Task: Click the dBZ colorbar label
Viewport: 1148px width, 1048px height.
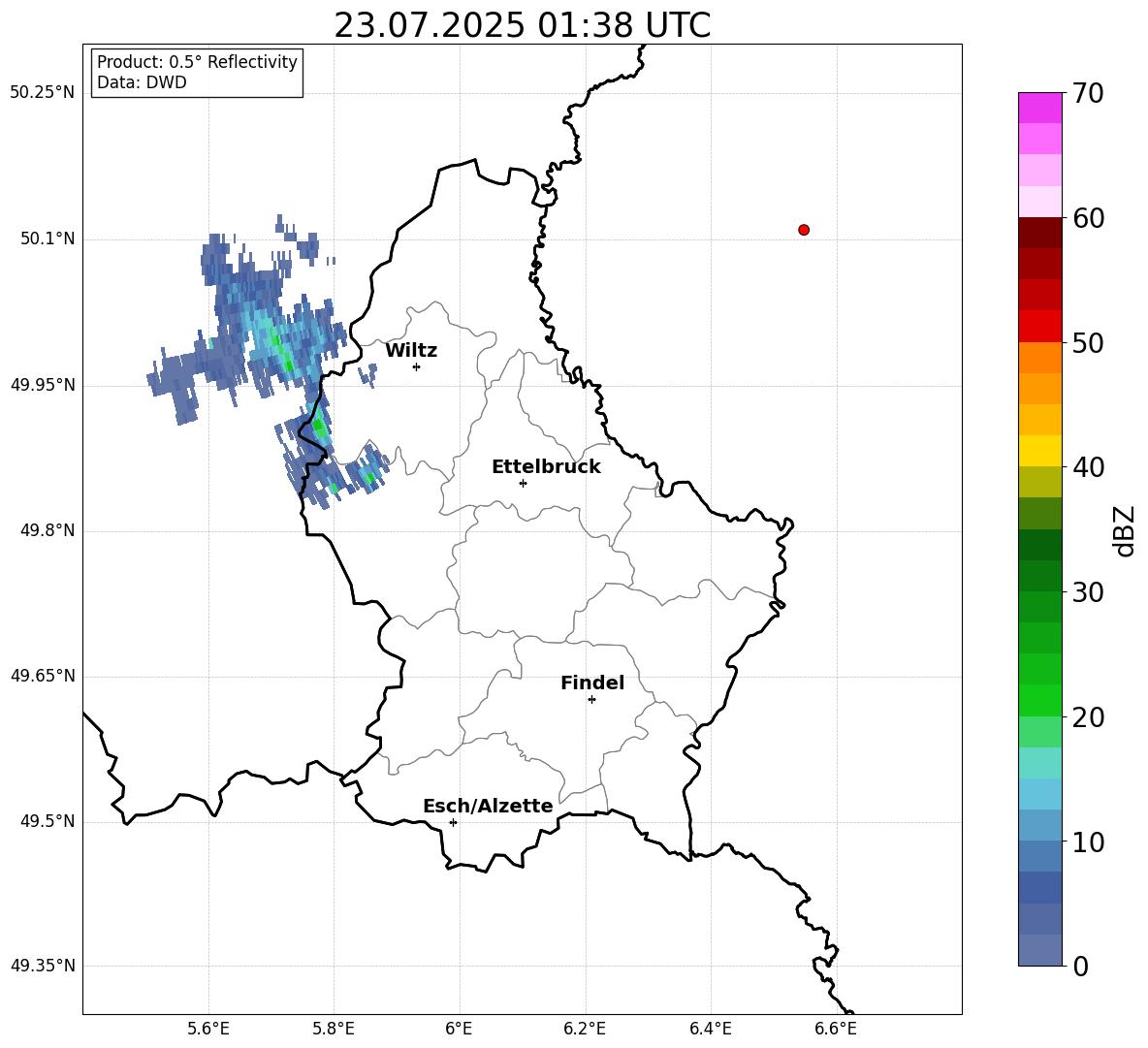Action: pyautogui.click(x=1126, y=530)
